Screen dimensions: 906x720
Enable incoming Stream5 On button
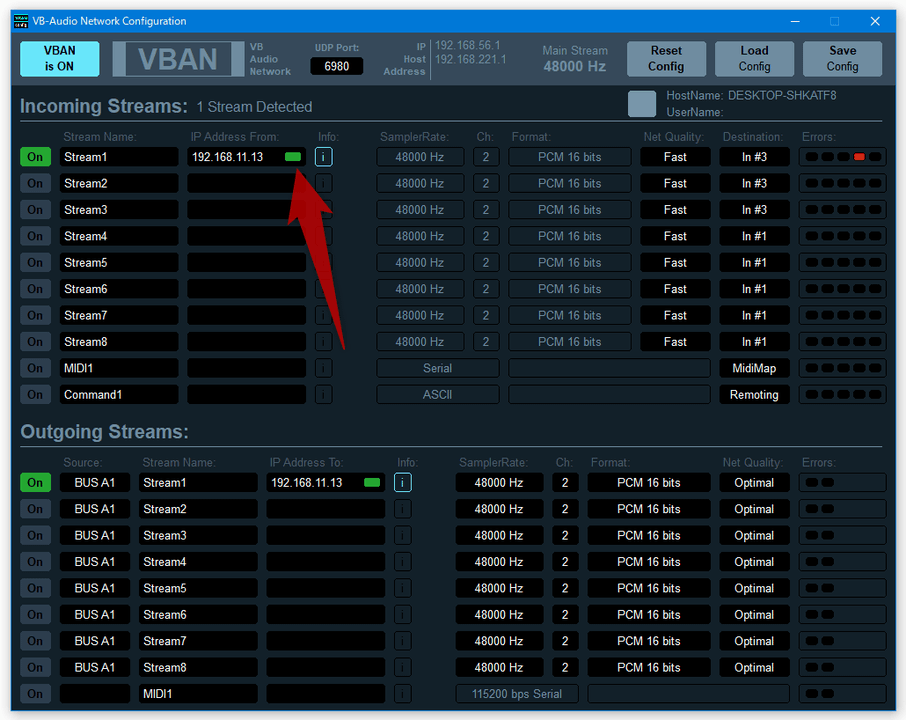[x=35, y=262]
